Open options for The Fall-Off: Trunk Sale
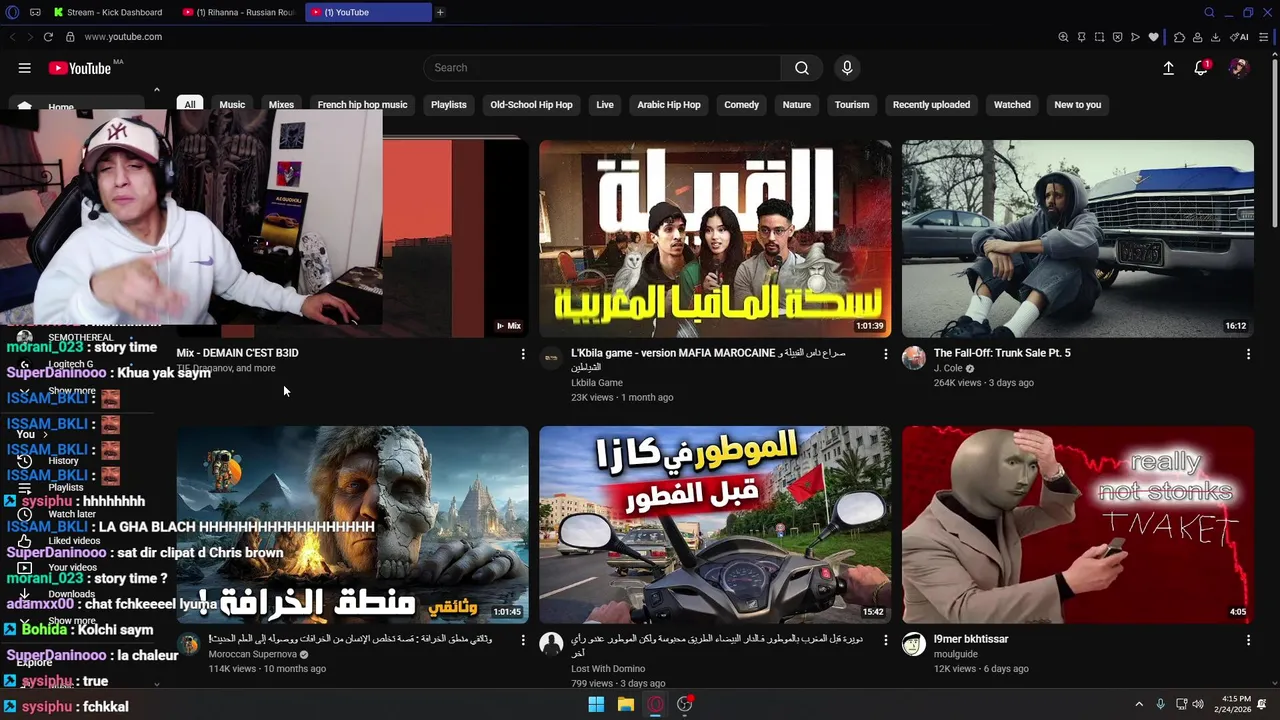Viewport: 1280px width, 720px height. pos(1248,354)
